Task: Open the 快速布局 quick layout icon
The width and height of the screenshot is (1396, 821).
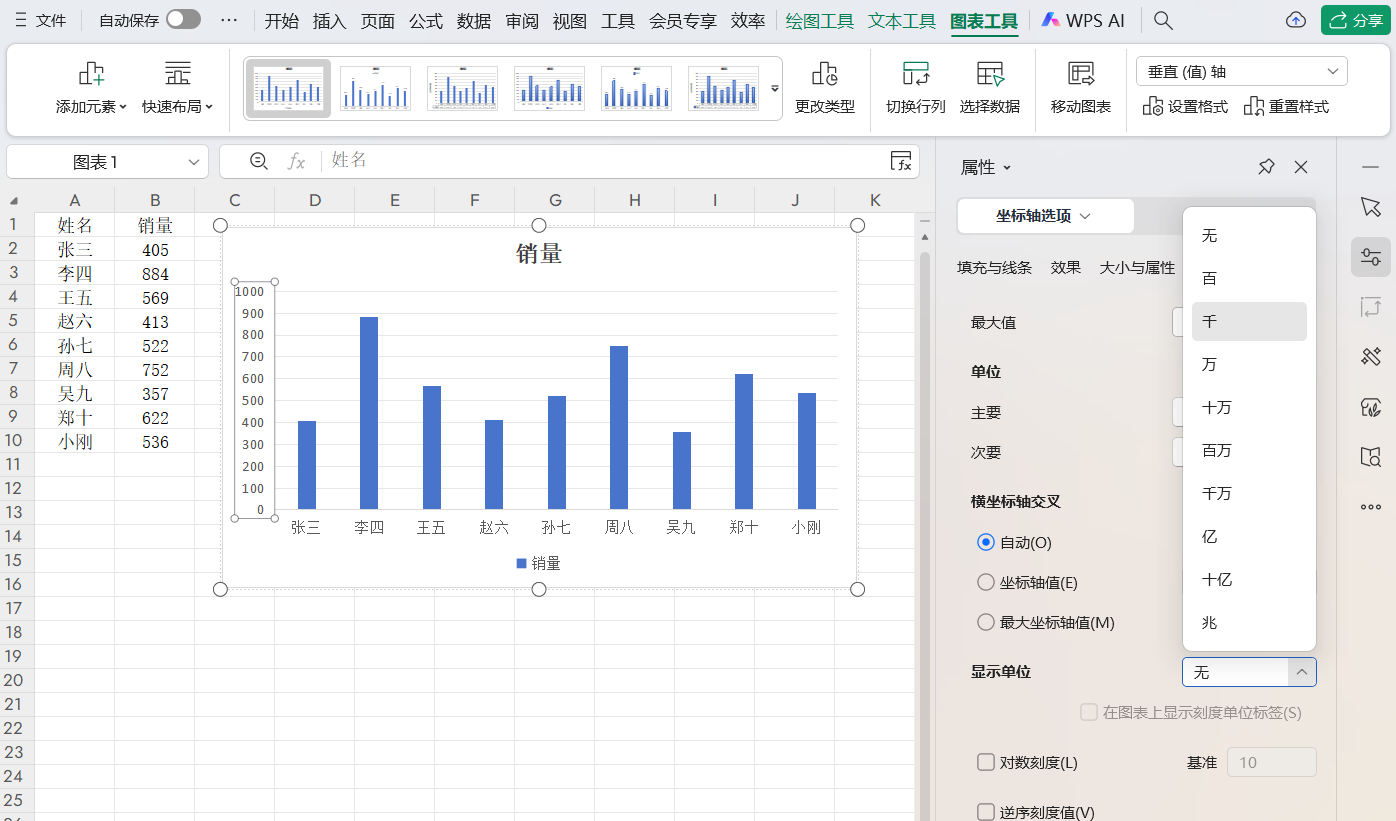Action: coord(177,88)
